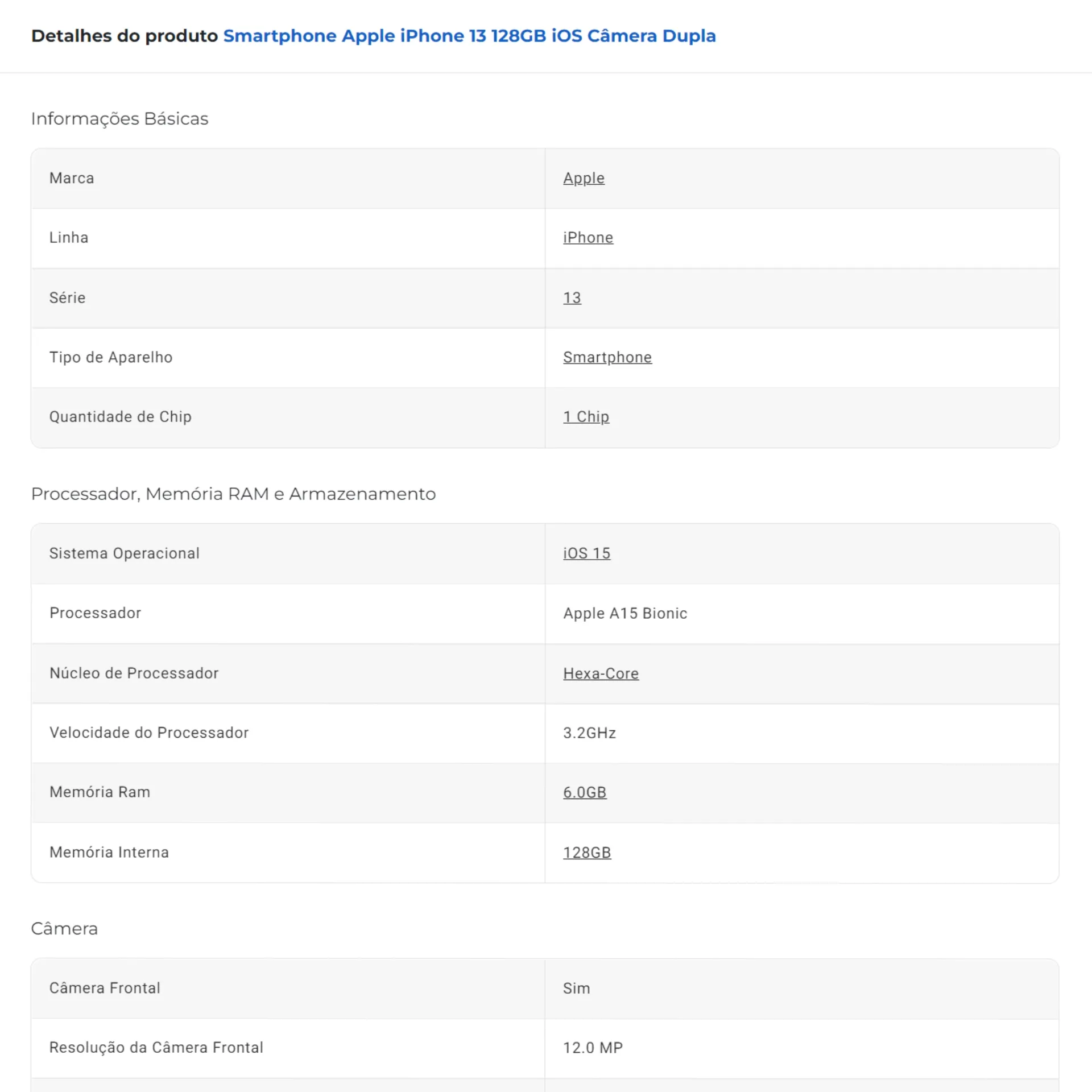Image resolution: width=1092 pixels, height=1092 pixels.
Task: Click the Apple A15 Bionic processor value
Action: pos(625,613)
